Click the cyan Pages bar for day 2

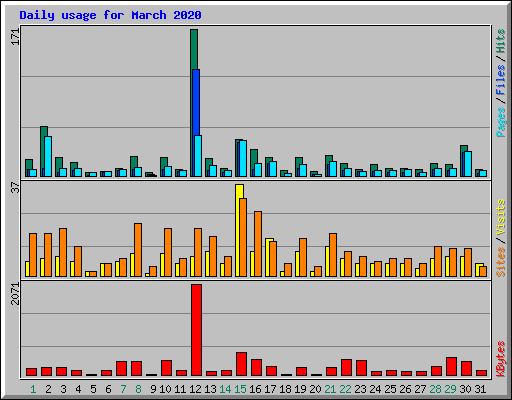48,156
